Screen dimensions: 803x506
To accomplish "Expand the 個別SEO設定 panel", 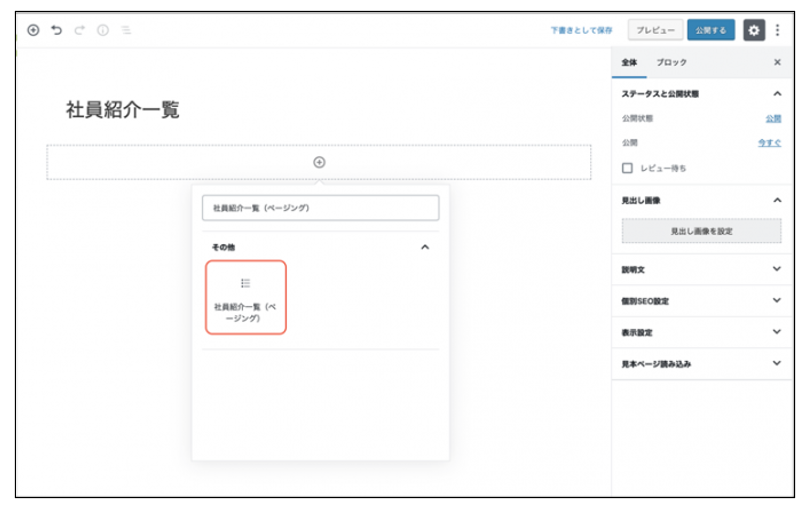I will click(777, 300).
